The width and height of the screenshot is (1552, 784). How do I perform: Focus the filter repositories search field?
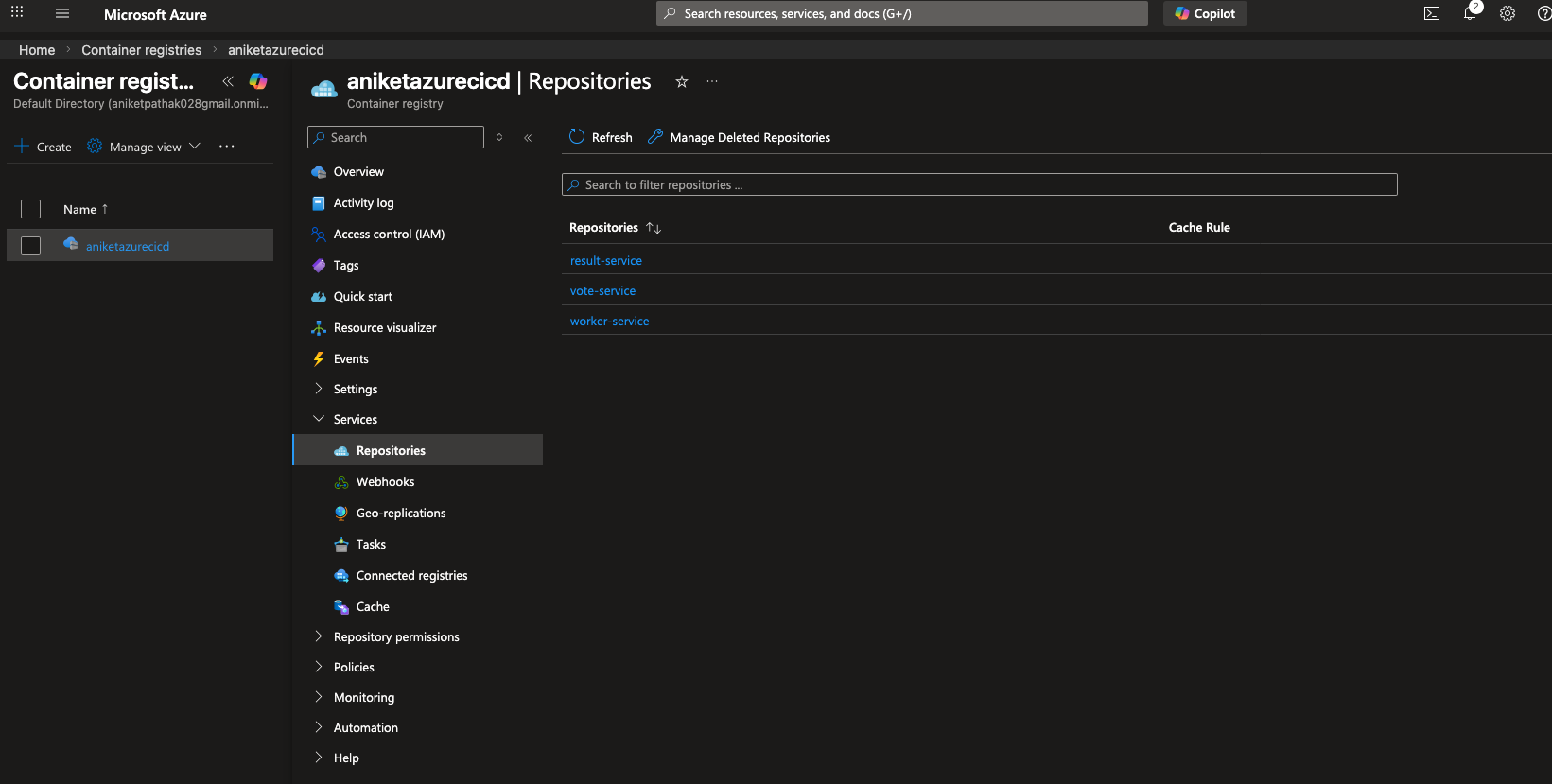pyautogui.click(x=979, y=184)
